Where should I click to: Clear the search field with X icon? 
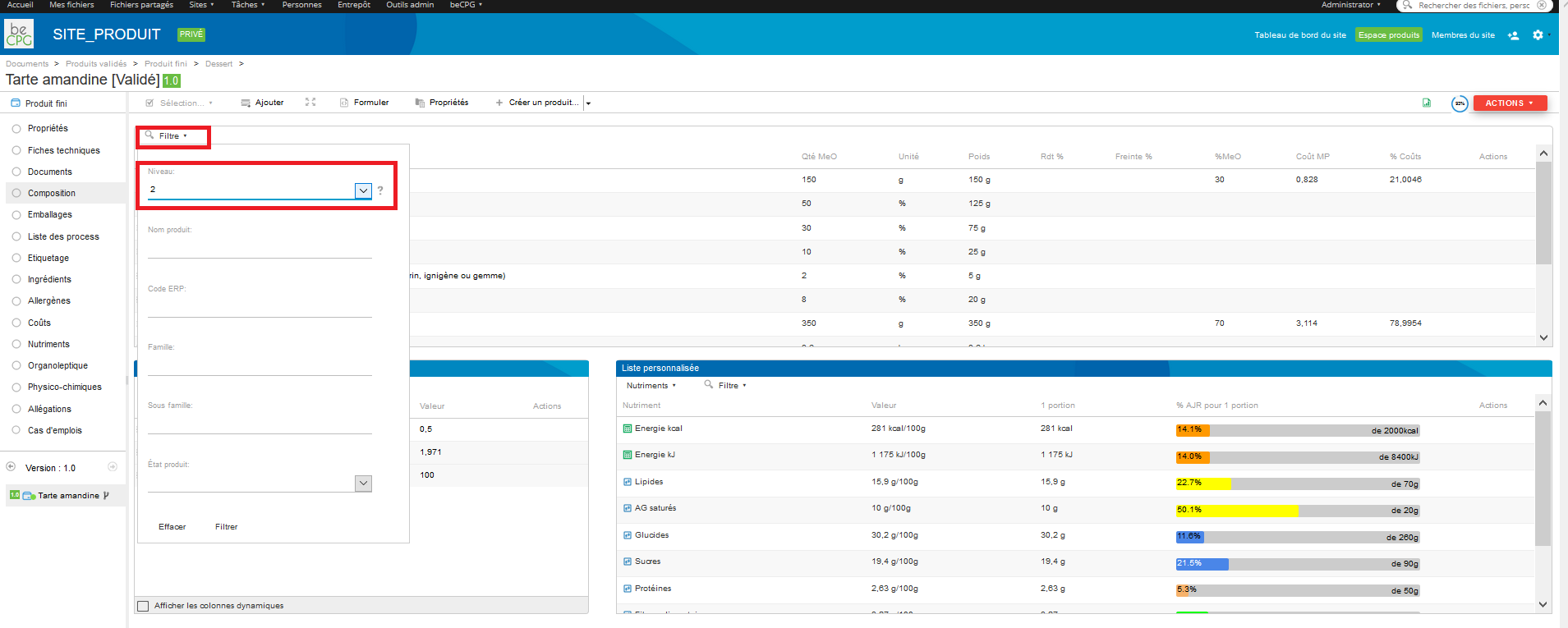pyautogui.click(x=1542, y=5)
